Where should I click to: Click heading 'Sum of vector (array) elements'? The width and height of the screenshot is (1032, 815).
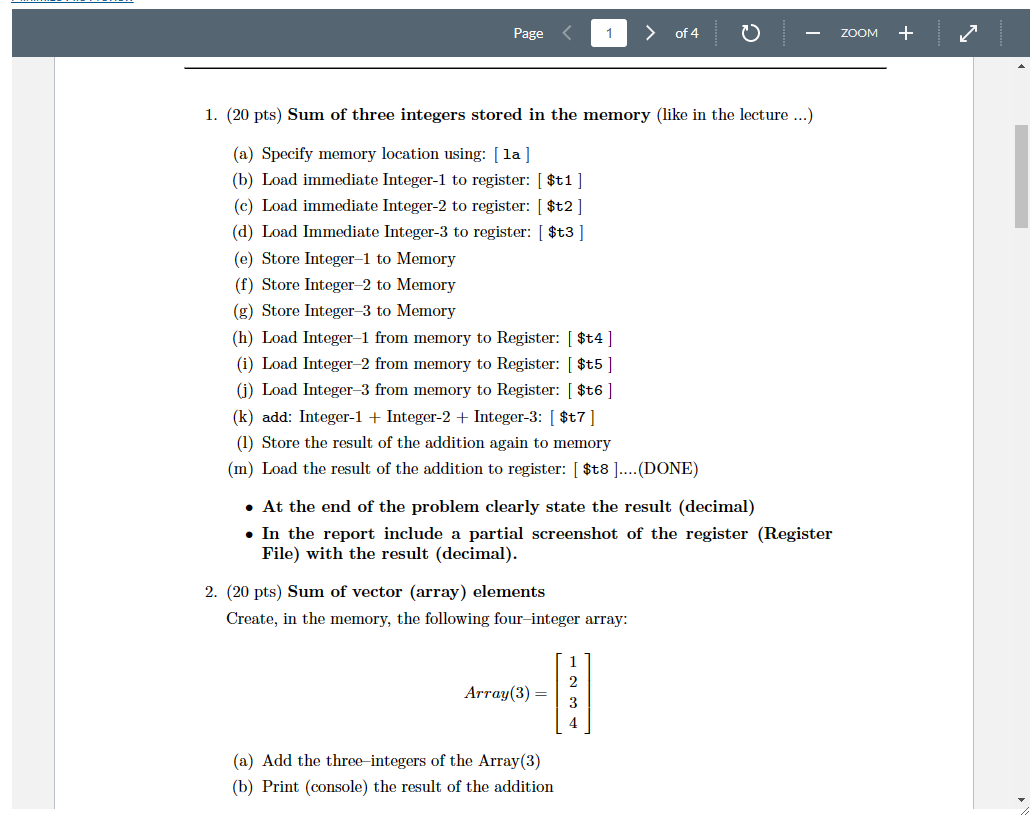pos(414,591)
